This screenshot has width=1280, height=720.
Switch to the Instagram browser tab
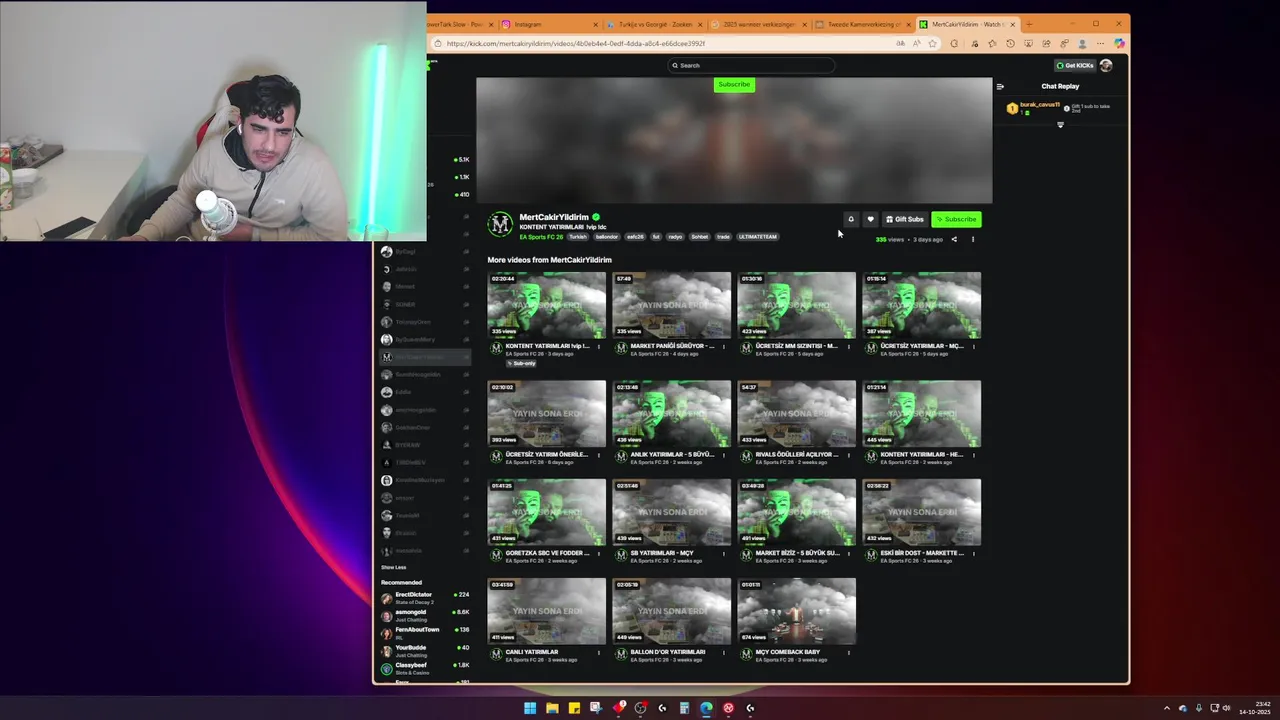tap(549, 24)
